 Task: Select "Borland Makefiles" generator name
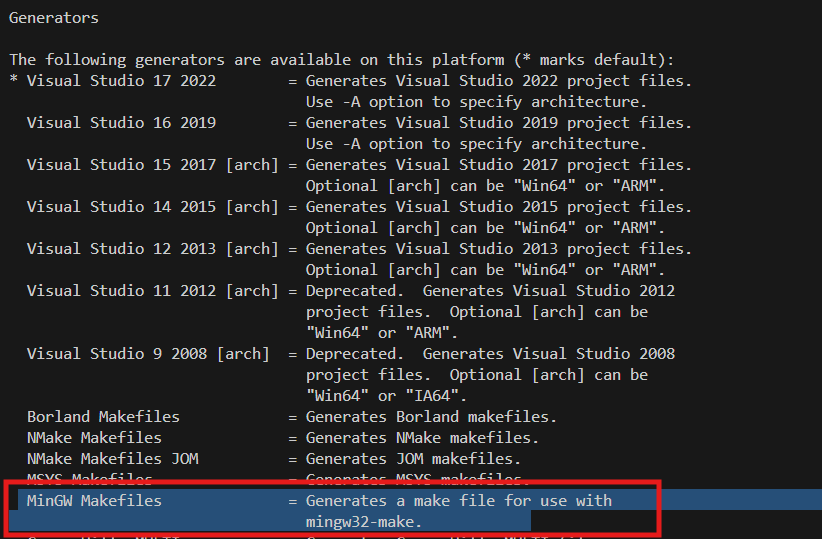[103, 417]
